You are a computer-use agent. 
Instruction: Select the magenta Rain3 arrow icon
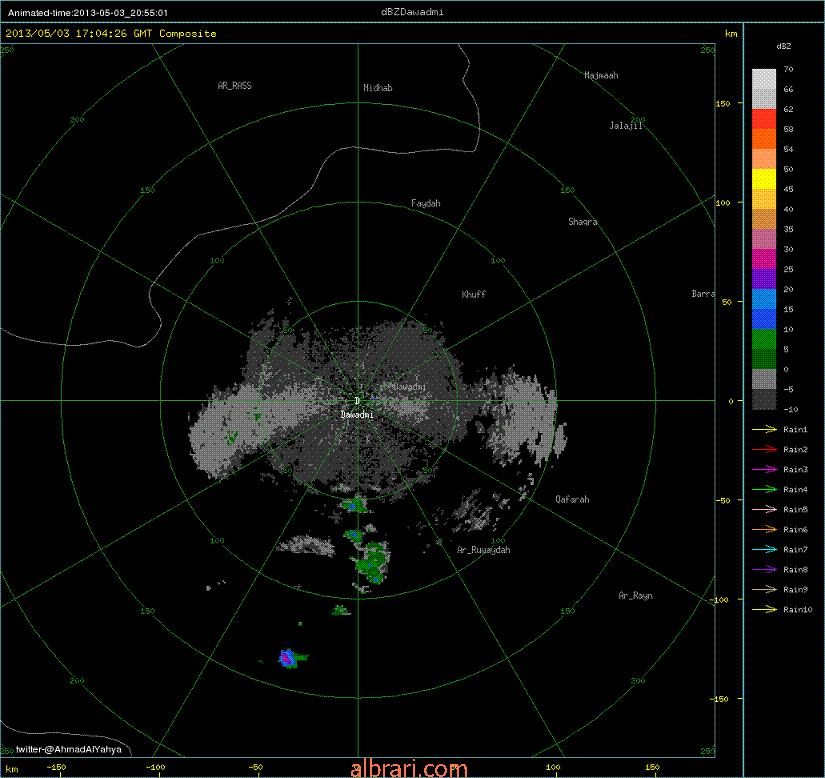[764, 469]
